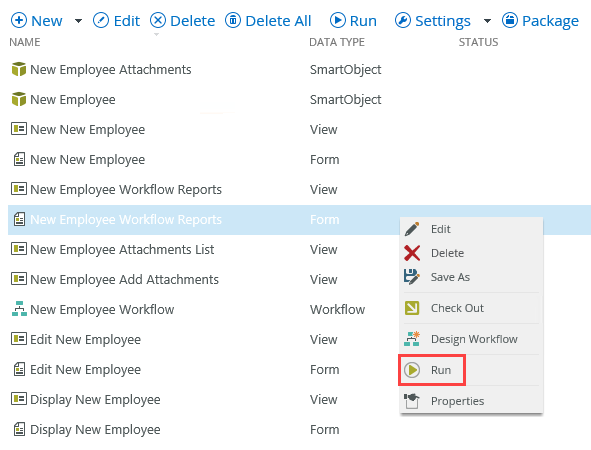The image size is (591, 450).
Task: Click the Edit toolbar button
Action: coord(116,21)
